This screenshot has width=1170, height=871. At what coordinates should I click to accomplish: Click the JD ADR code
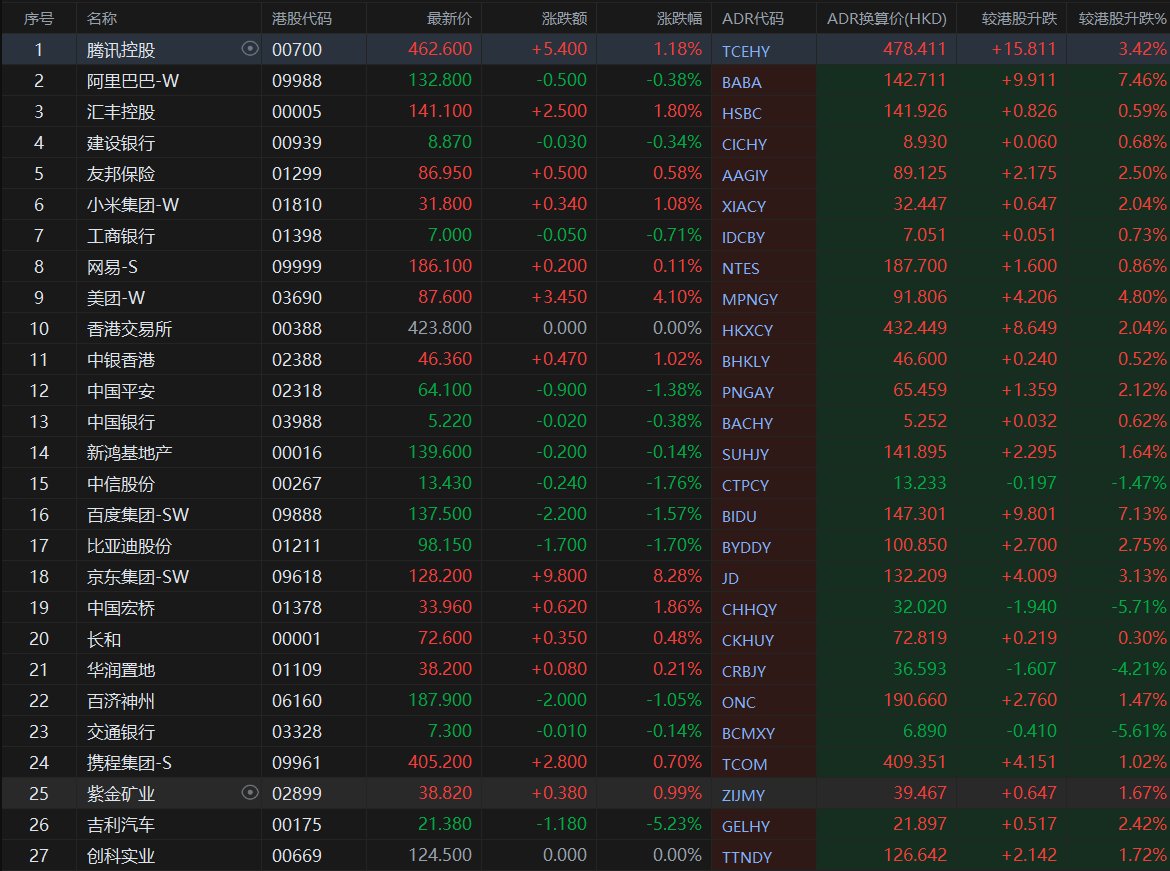pos(730,578)
